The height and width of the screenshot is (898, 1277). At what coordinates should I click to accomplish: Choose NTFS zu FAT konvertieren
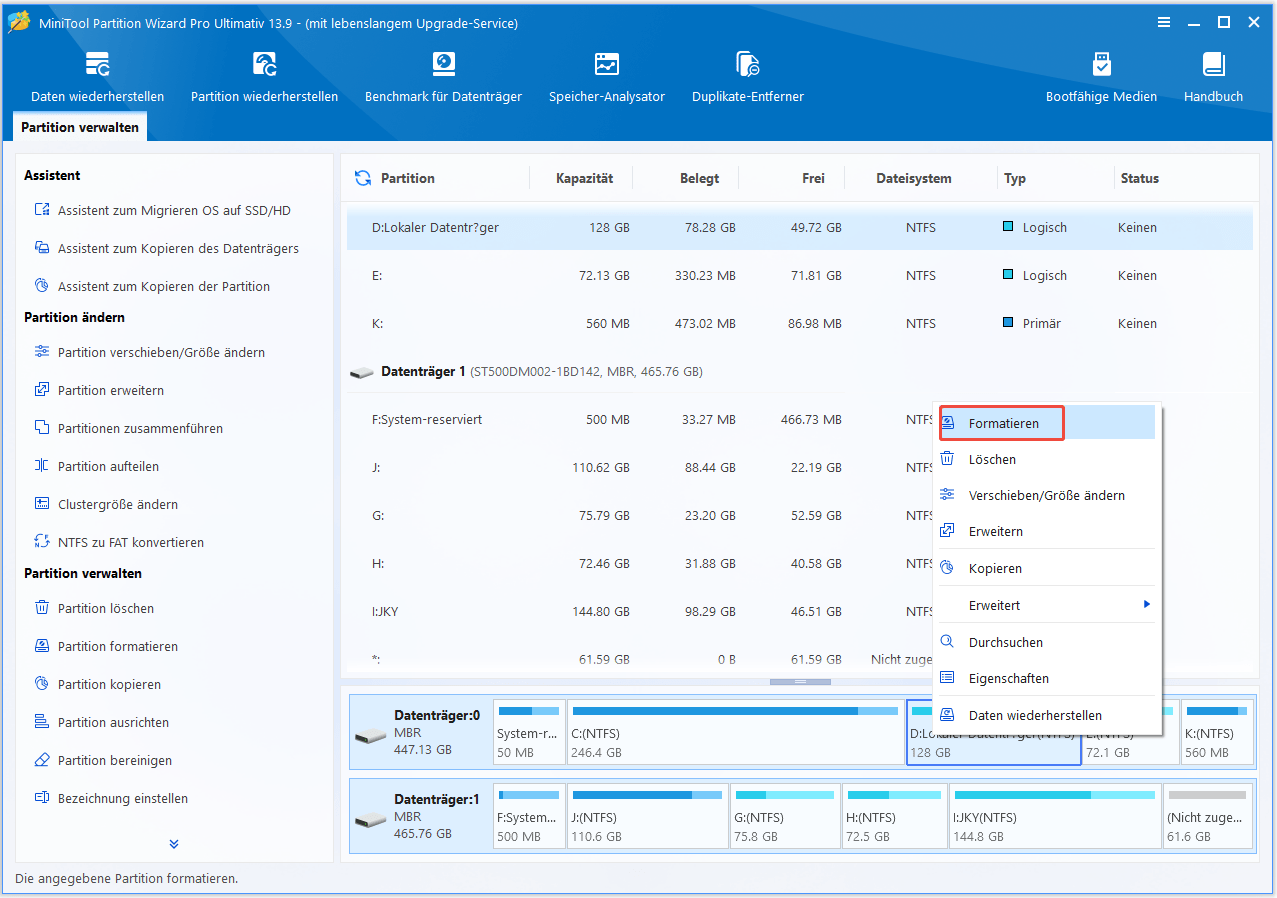[x=119, y=542]
